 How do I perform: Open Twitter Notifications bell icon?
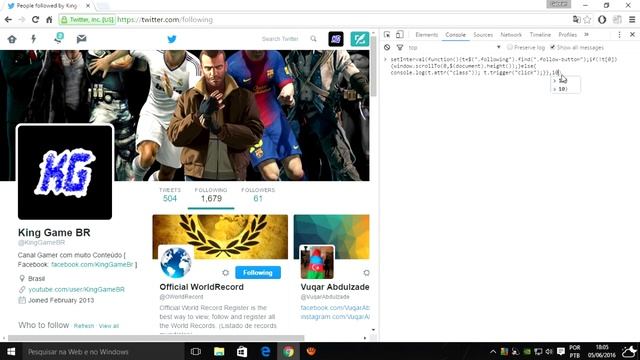pyautogui.click(x=59, y=38)
